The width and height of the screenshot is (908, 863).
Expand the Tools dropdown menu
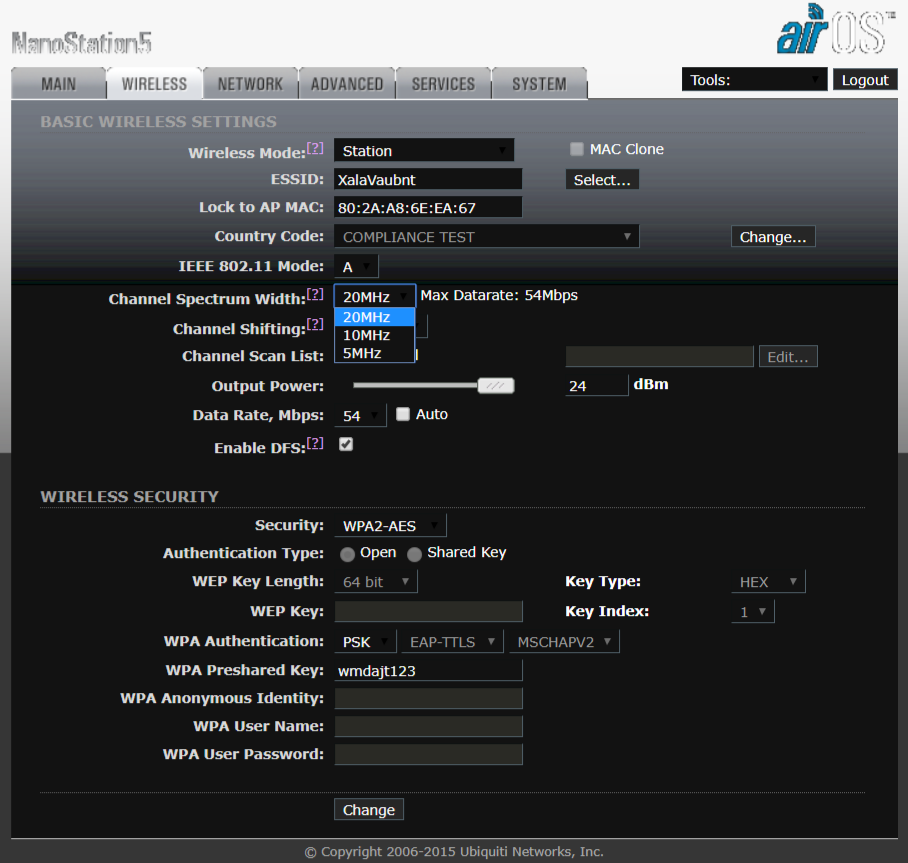pyautogui.click(x=754, y=80)
